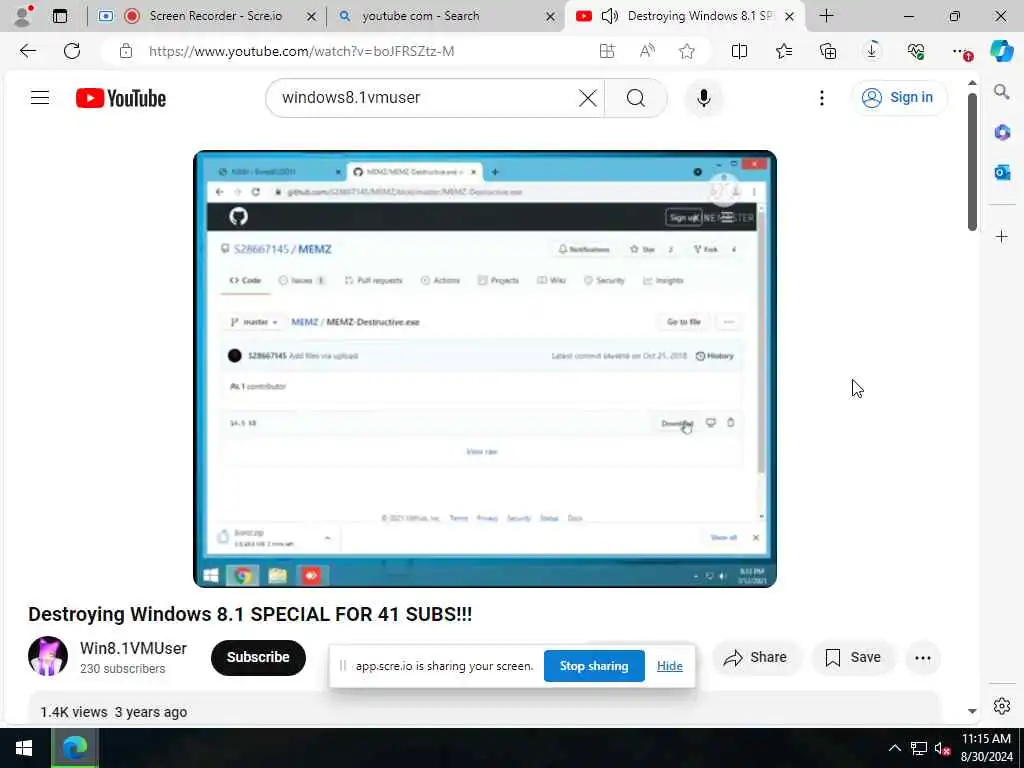Viewport: 1024px width, 768px height.
Task: Go back in the browser
Action: click(x=27, y=51)
